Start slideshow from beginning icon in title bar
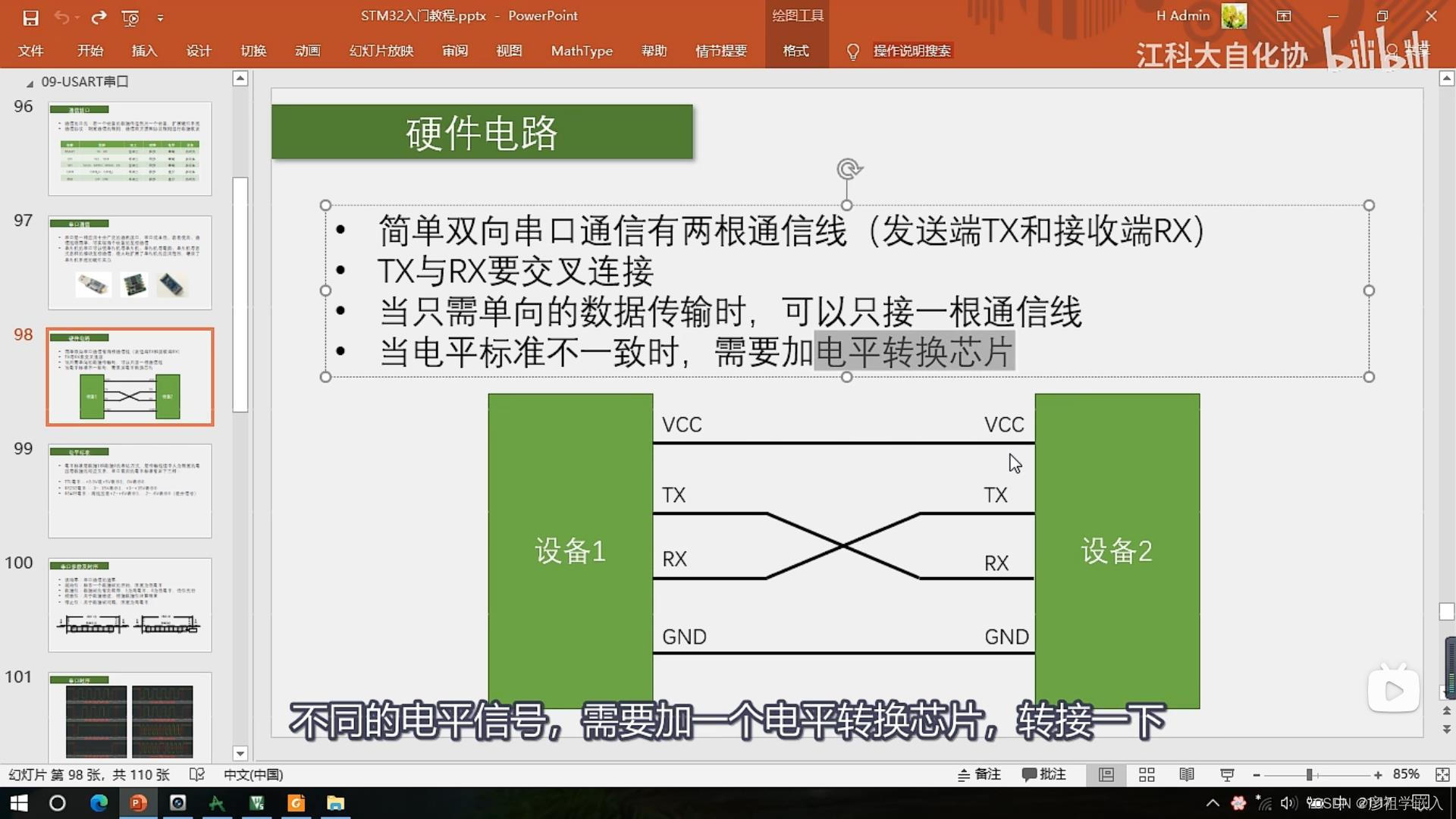 [130, 17]
